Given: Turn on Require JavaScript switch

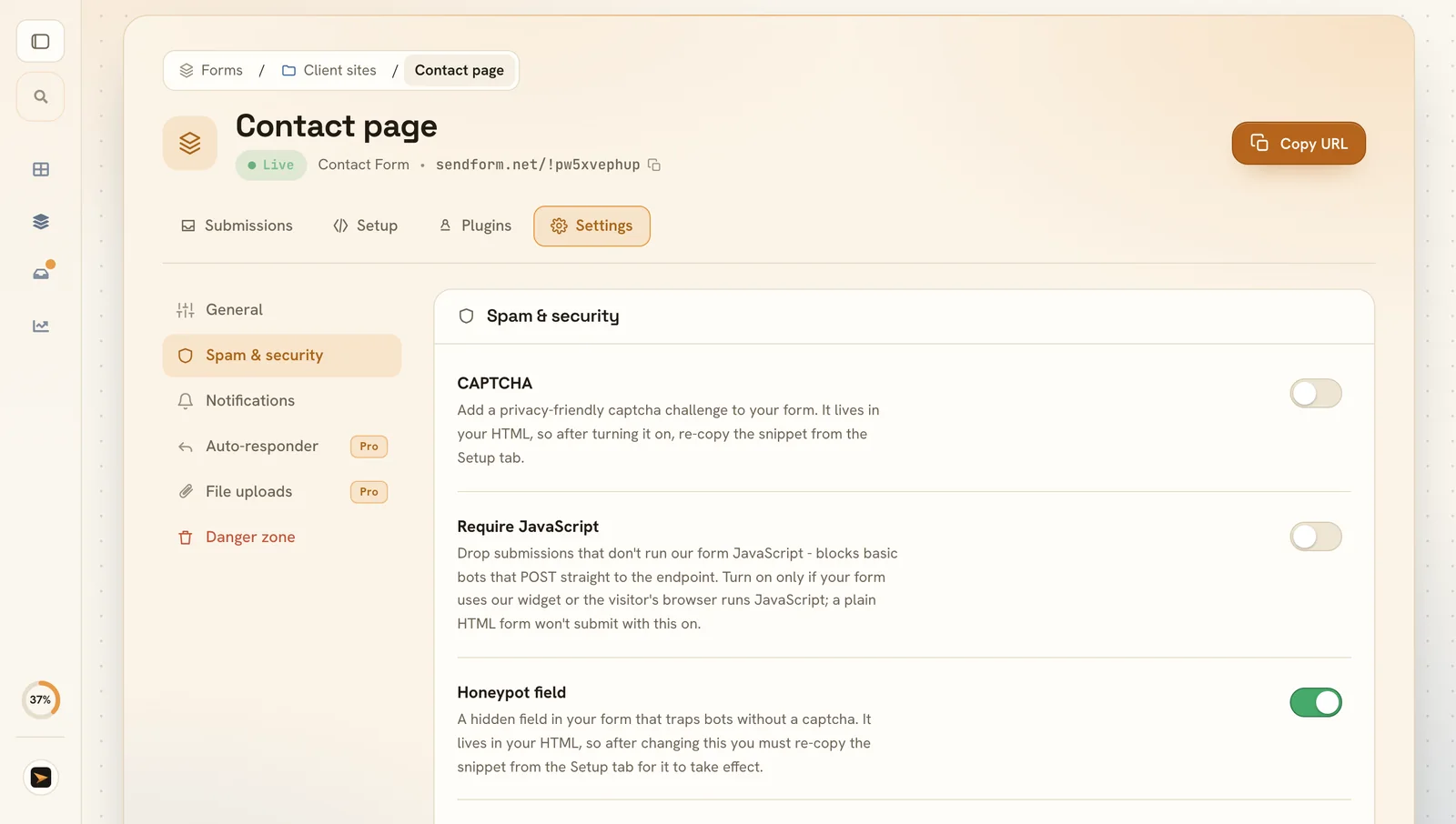Looking at the screenshot, I should pos(1316,537).
